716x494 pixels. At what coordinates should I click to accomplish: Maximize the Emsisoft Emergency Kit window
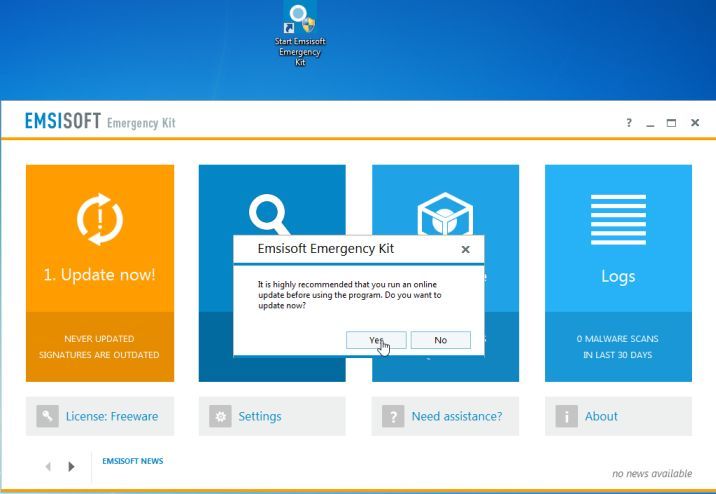tap(671, 123)
